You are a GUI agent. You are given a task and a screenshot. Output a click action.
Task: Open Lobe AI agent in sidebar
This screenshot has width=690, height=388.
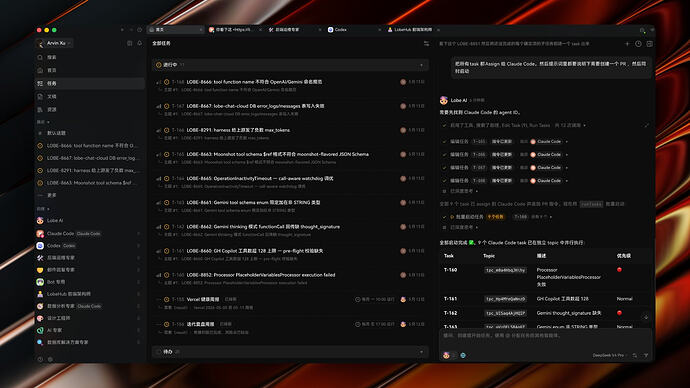click(x=90, y=221)
